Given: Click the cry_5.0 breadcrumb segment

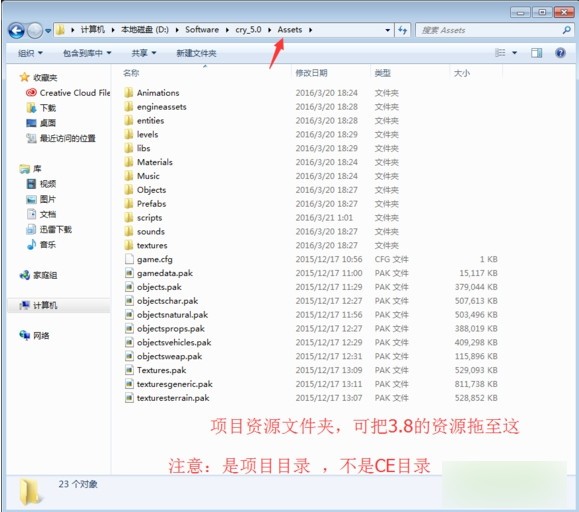Looking at the screenshot, I should [248, 30].
